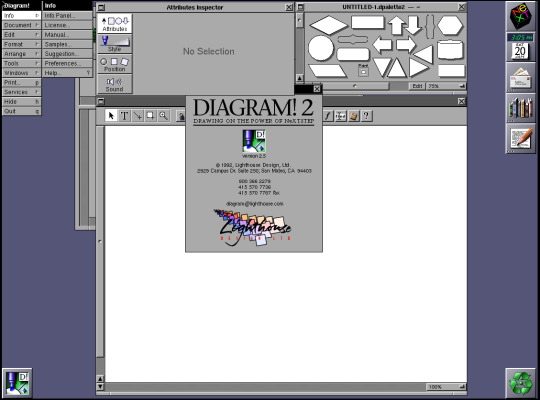Switch inspector to Attributes

(x=115, y=24)
